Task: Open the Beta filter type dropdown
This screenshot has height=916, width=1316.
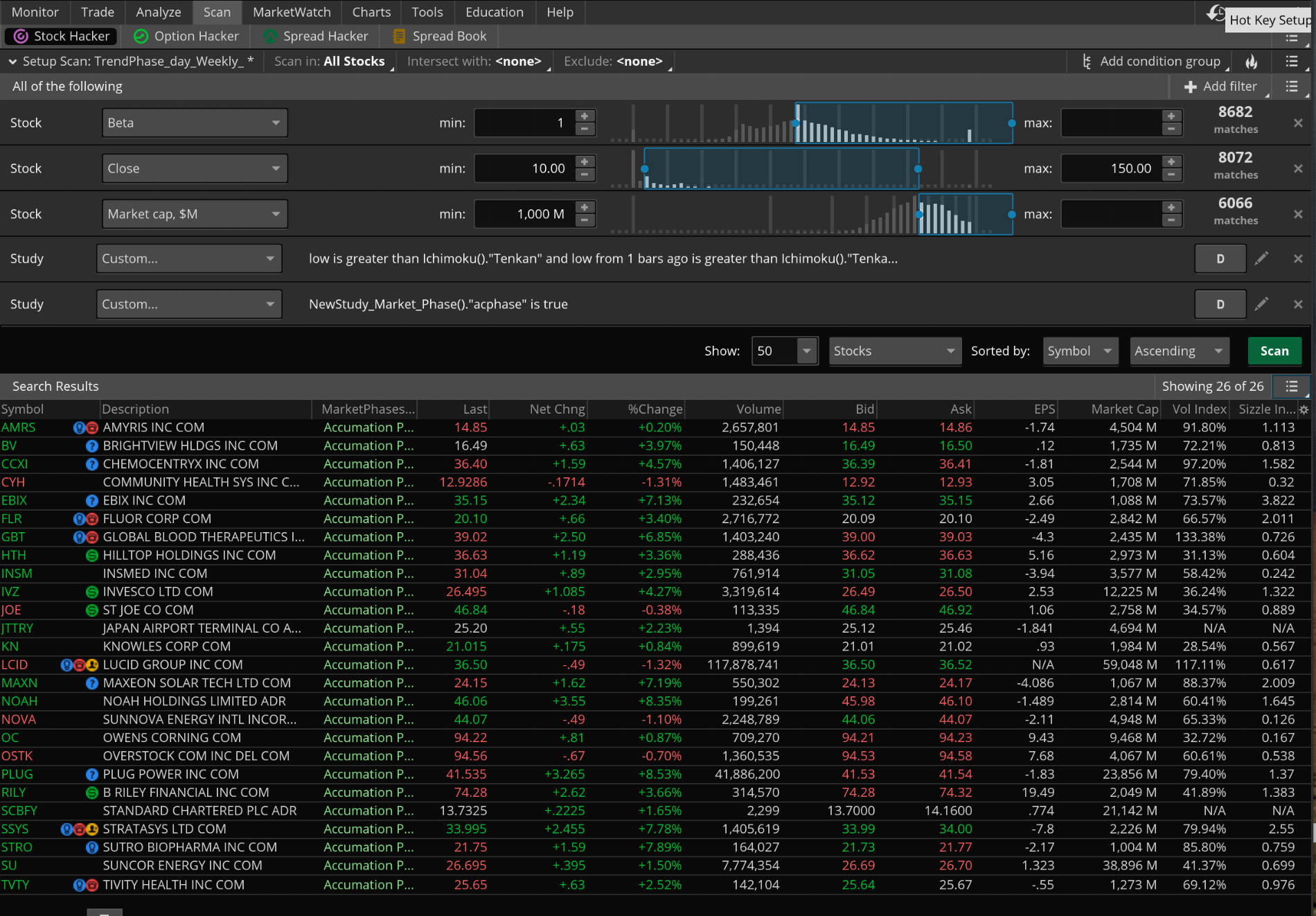Action: pos(194,123)
